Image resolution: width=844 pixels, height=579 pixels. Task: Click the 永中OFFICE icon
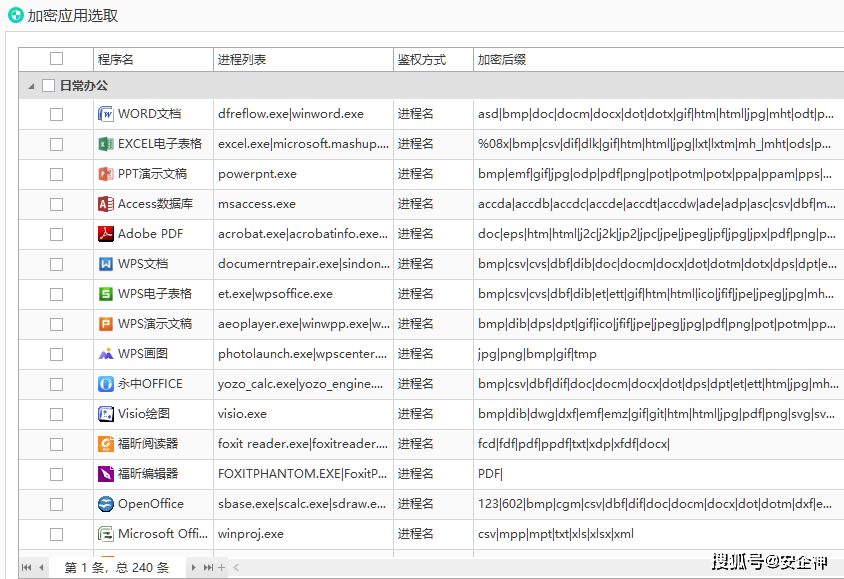coord(106,384)
